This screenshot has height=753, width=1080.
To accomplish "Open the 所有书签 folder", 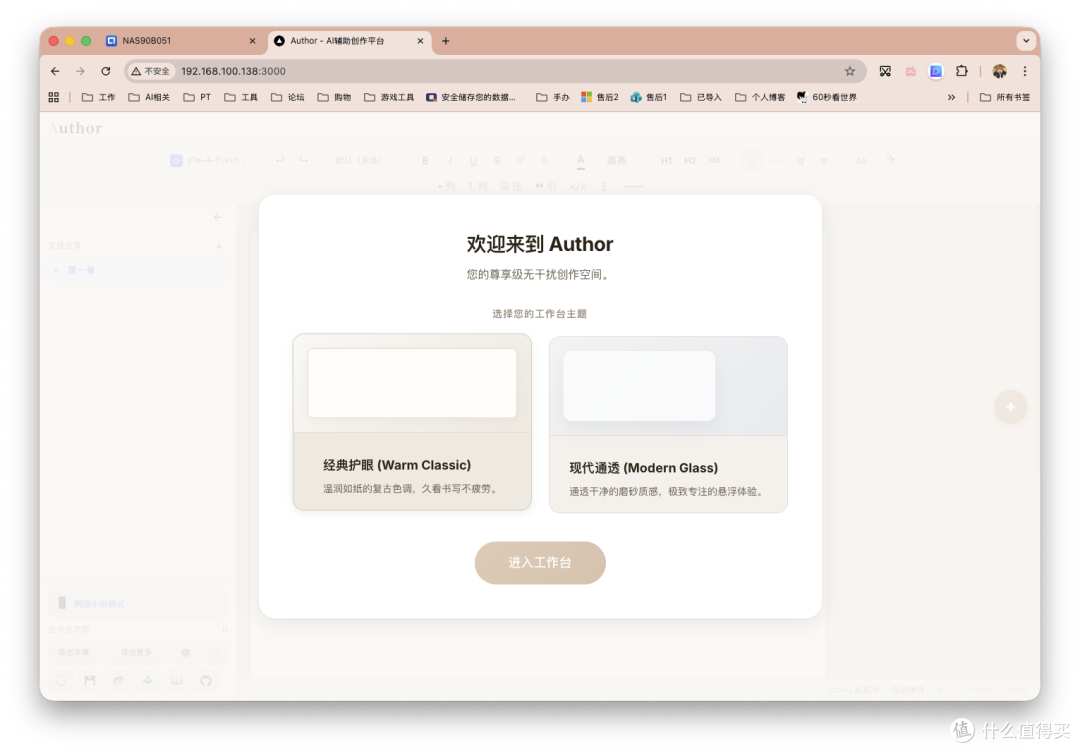I will click(x=1005, y=97).
